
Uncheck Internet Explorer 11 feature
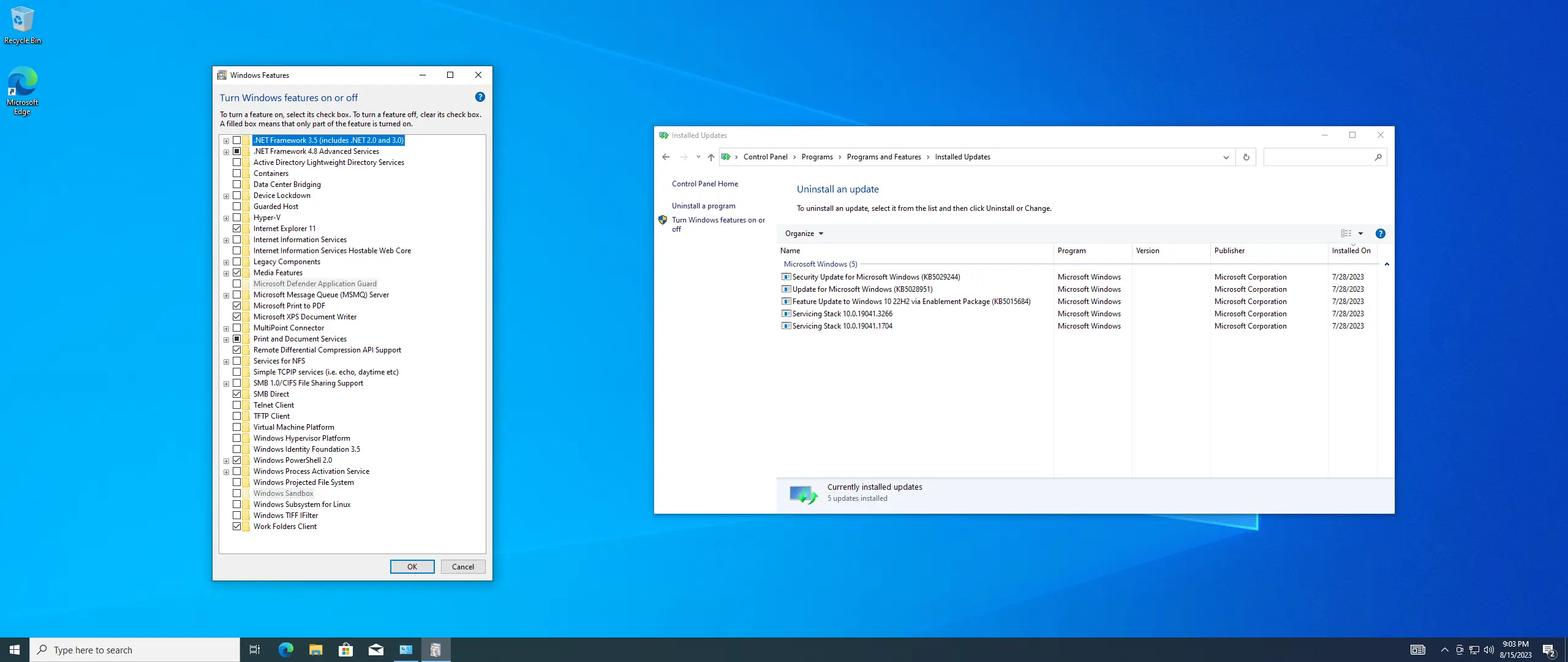(236, 229)
